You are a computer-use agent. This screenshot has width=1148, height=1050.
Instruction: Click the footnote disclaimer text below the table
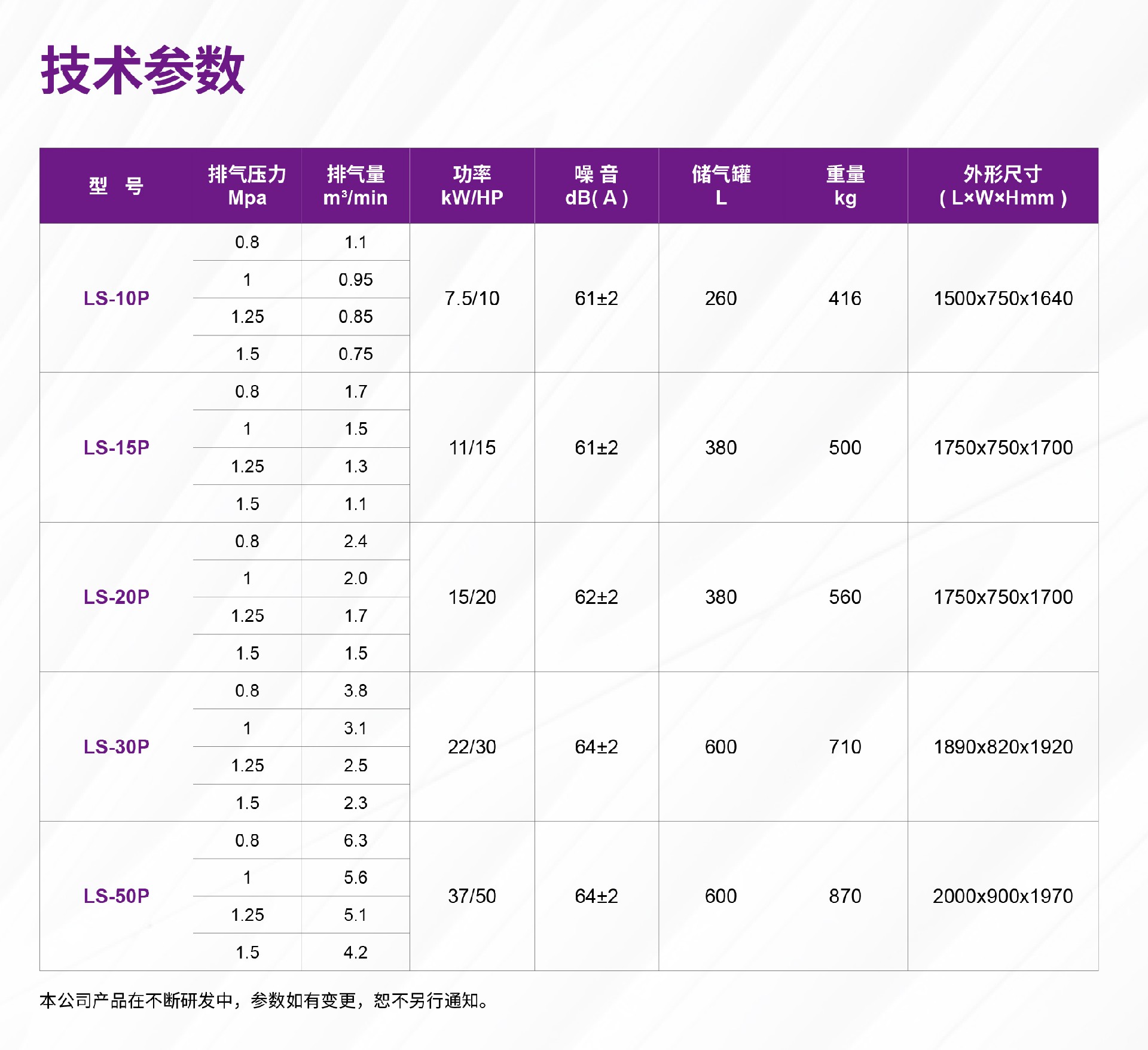264,1000
